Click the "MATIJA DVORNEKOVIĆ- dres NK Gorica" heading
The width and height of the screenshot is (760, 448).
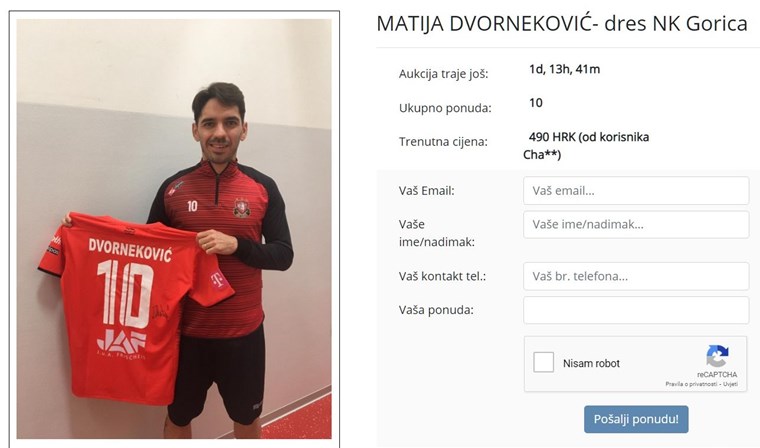[562, 24]
